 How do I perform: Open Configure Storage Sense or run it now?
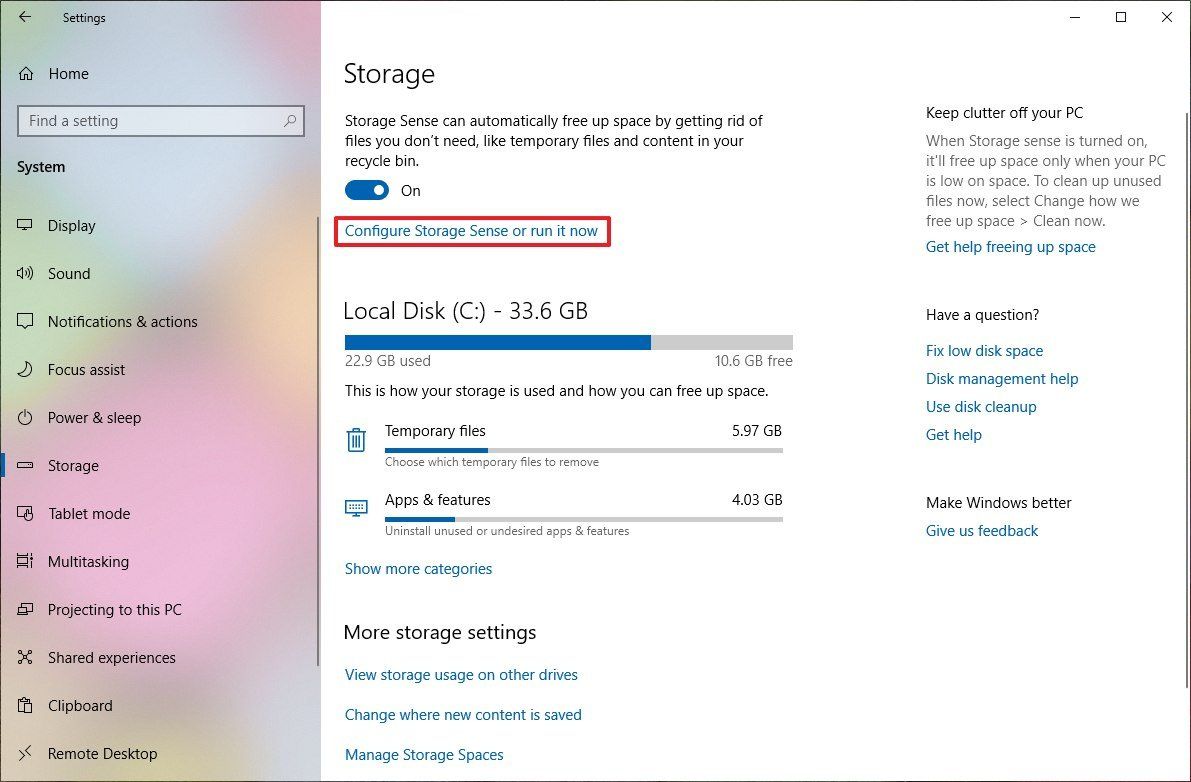[472, 230]
